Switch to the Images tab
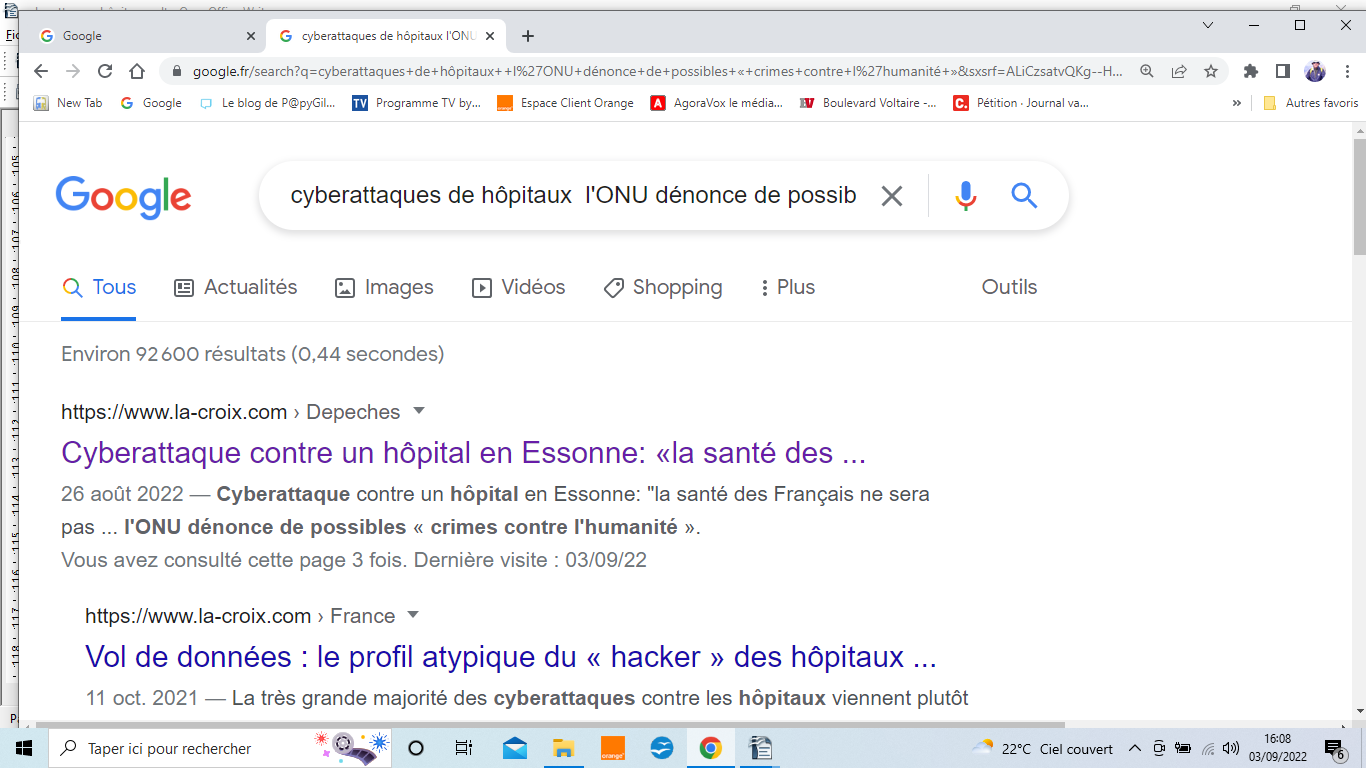The width and height of the screenshot is (1366, 768). 384,288
